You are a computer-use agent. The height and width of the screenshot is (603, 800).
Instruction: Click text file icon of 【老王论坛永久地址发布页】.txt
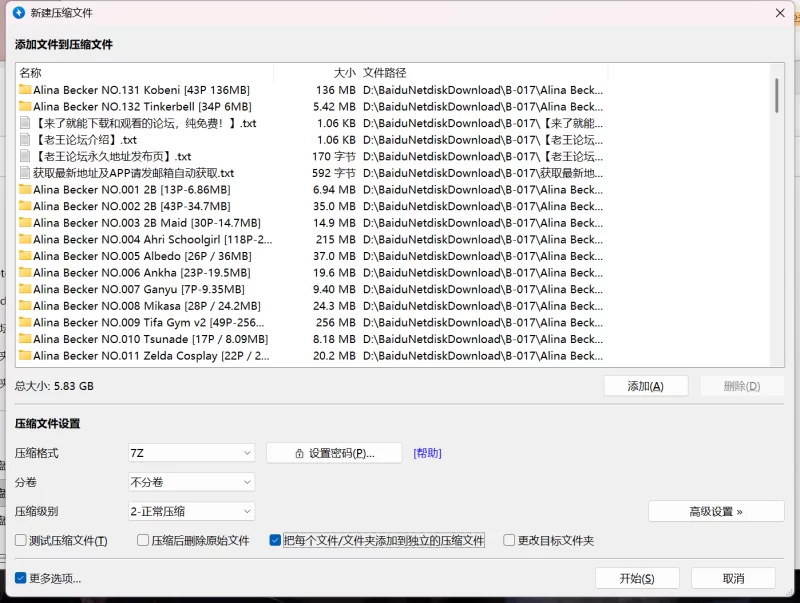(25, 156)
